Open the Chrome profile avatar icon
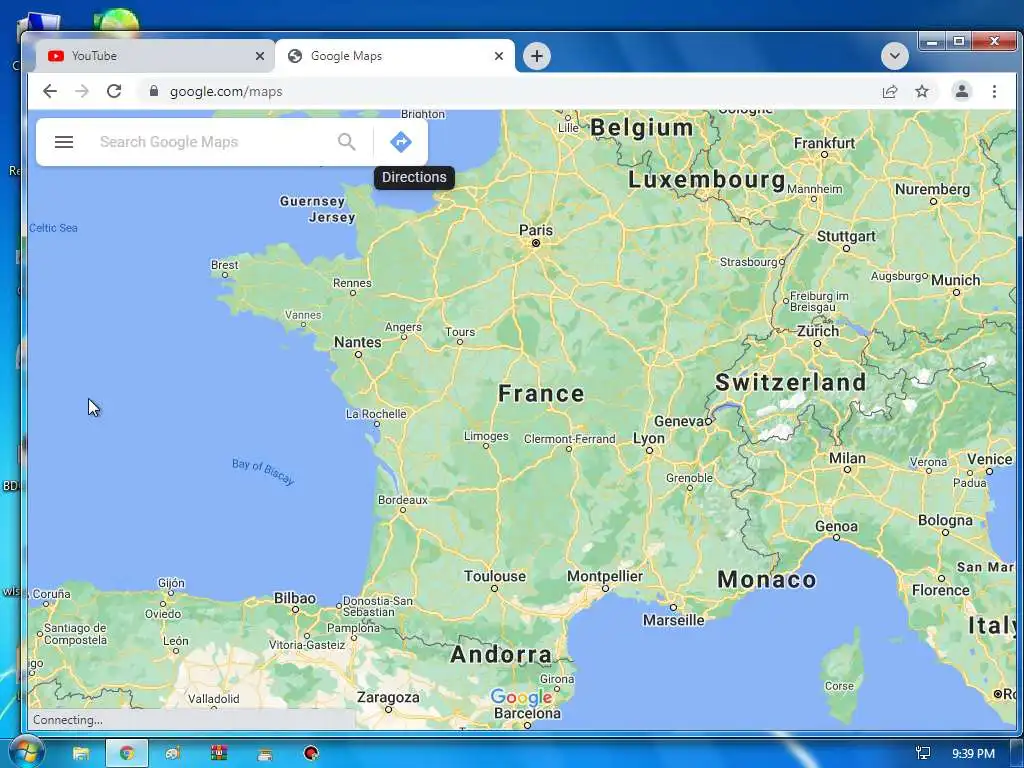1024x768 pixels. (961, 91)
